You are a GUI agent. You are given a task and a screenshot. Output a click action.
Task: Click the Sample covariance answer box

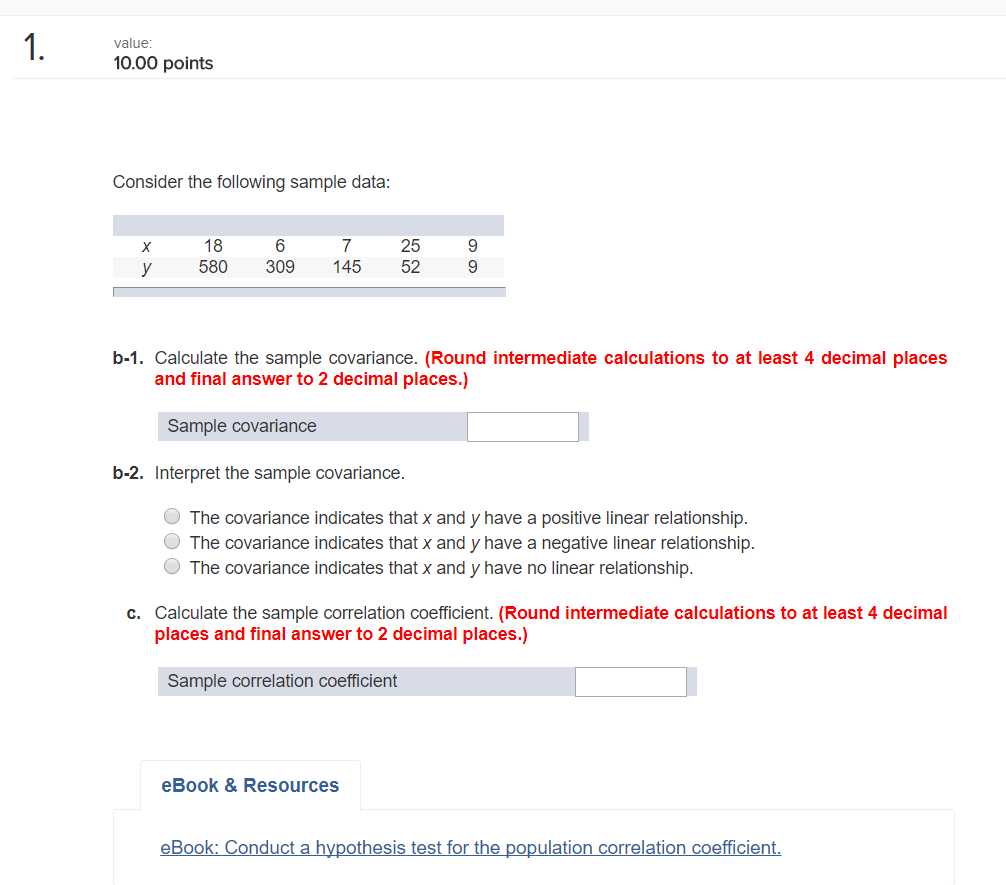coord(522,427)
